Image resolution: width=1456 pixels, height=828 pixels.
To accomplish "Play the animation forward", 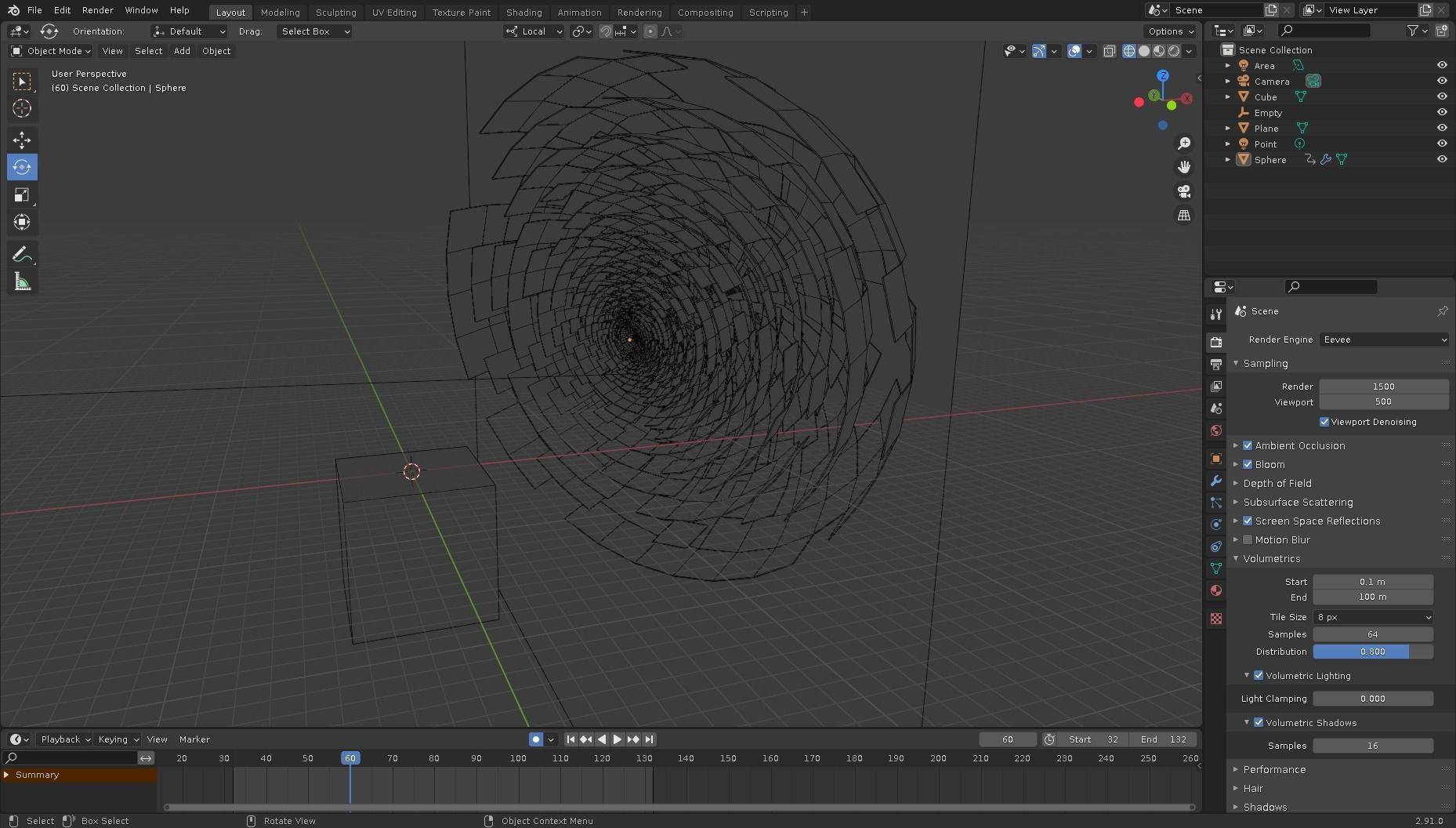I will [618, 739].
